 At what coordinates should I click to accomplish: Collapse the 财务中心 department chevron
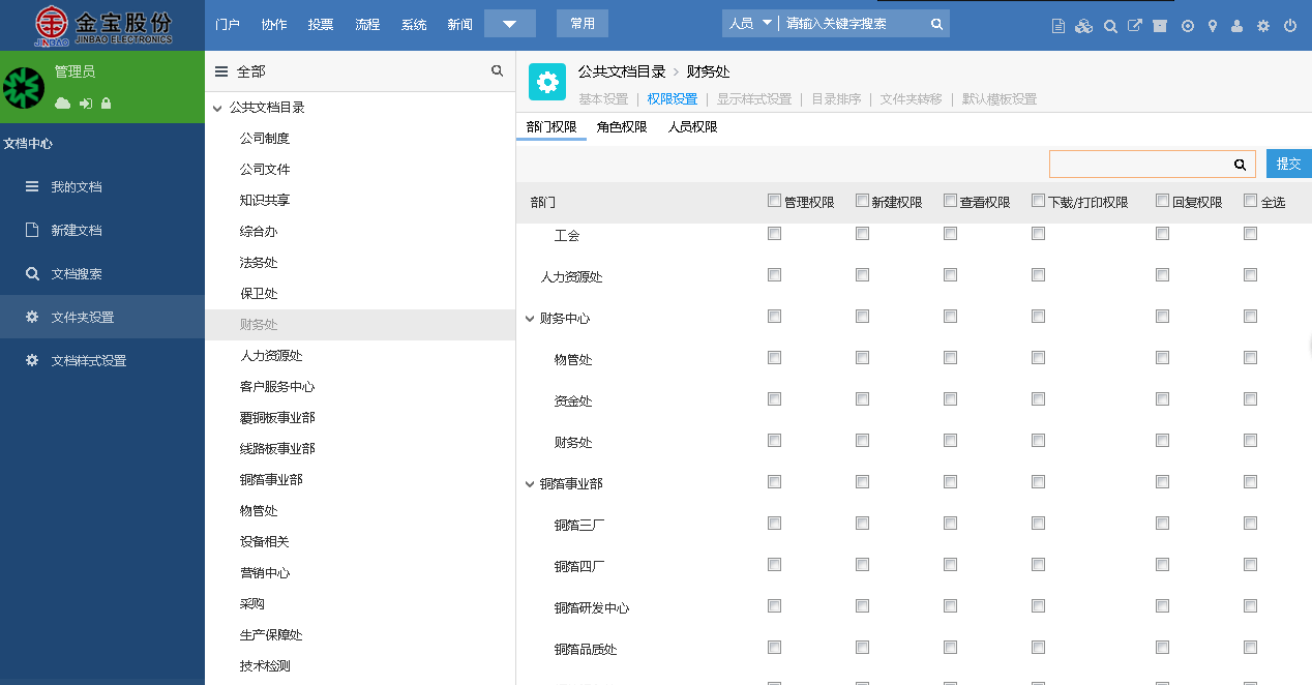(530, 319)
